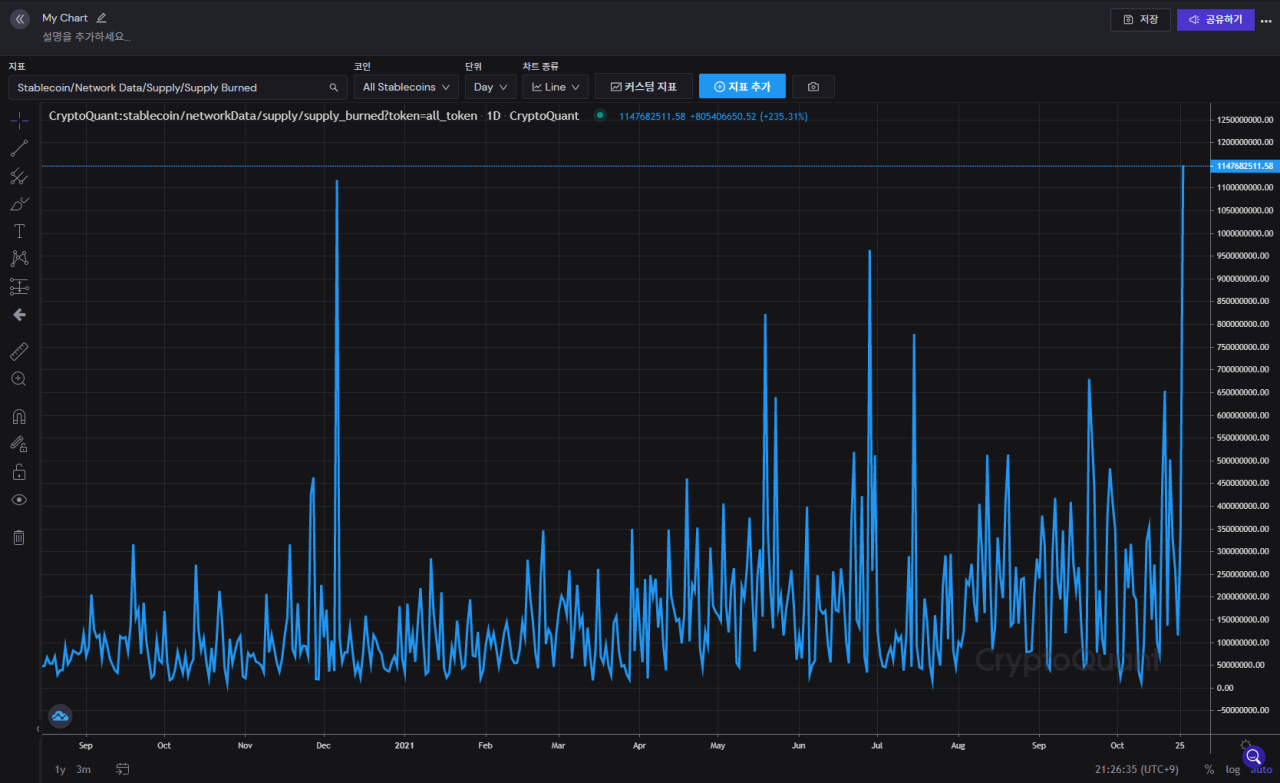The height and width of the screenshot is (783, 1280).
Task: Click the magnifier in the indicator search field
Action: 334,87
